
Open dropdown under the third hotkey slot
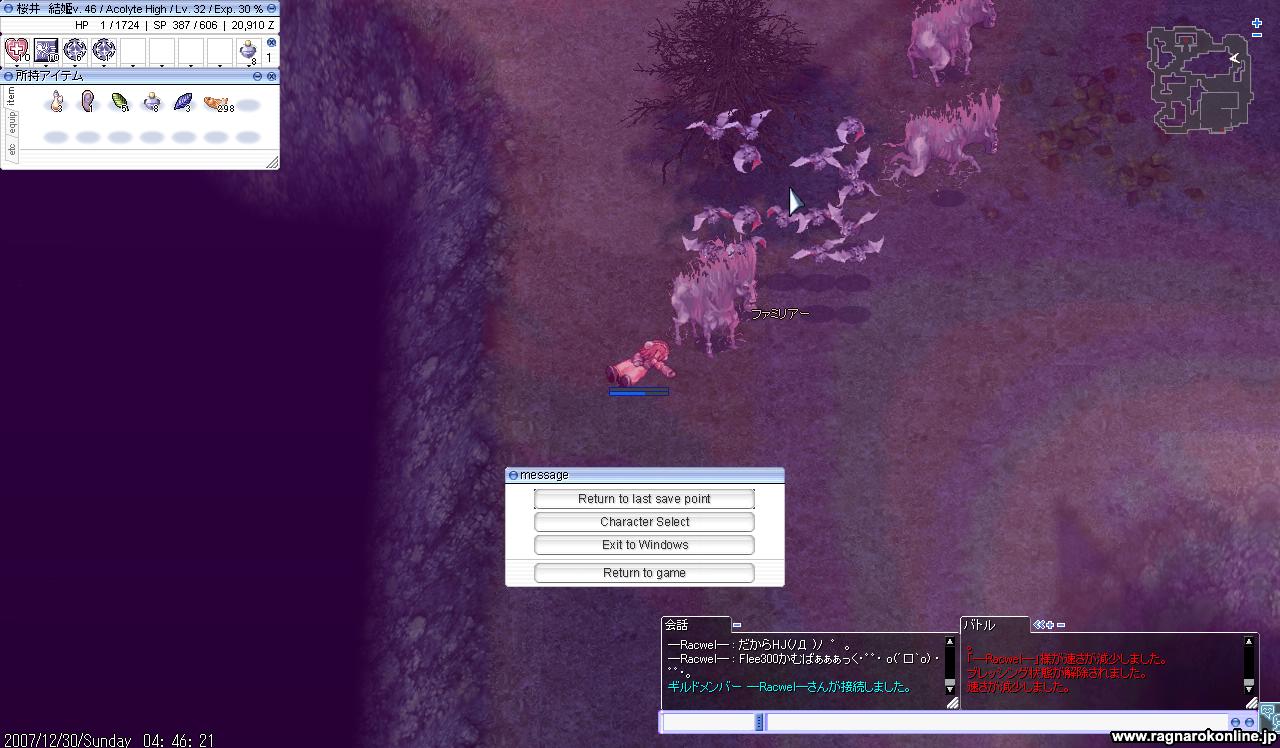(75, 67)
